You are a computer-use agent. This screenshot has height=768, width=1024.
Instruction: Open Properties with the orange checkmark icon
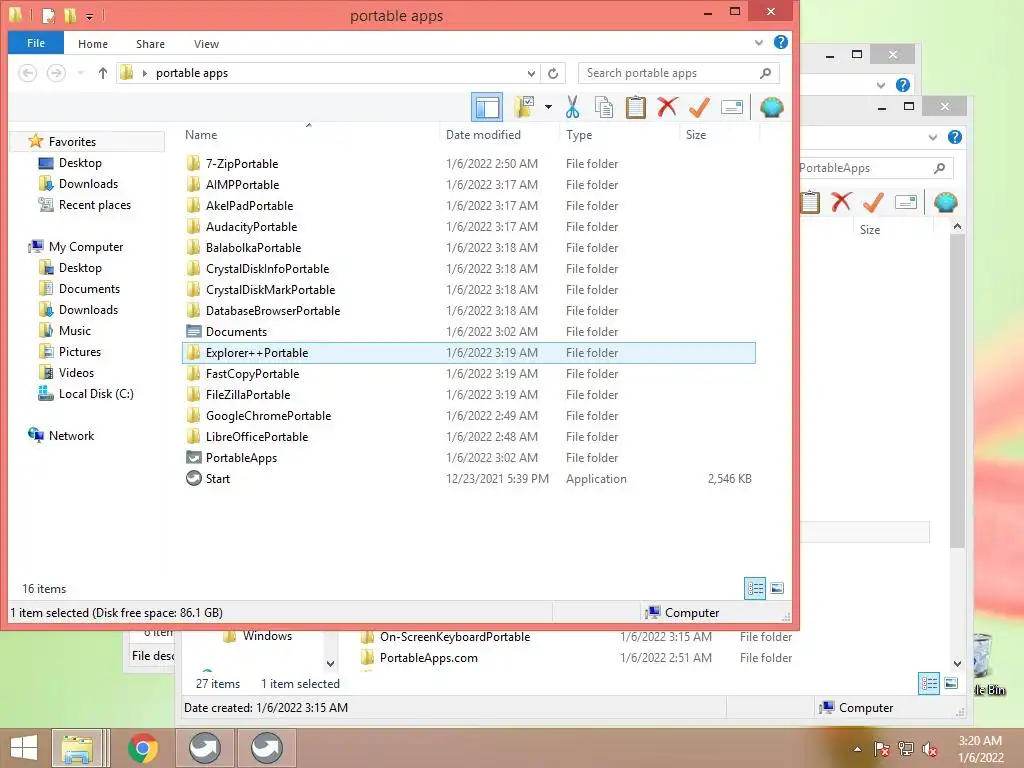[699, 107]
